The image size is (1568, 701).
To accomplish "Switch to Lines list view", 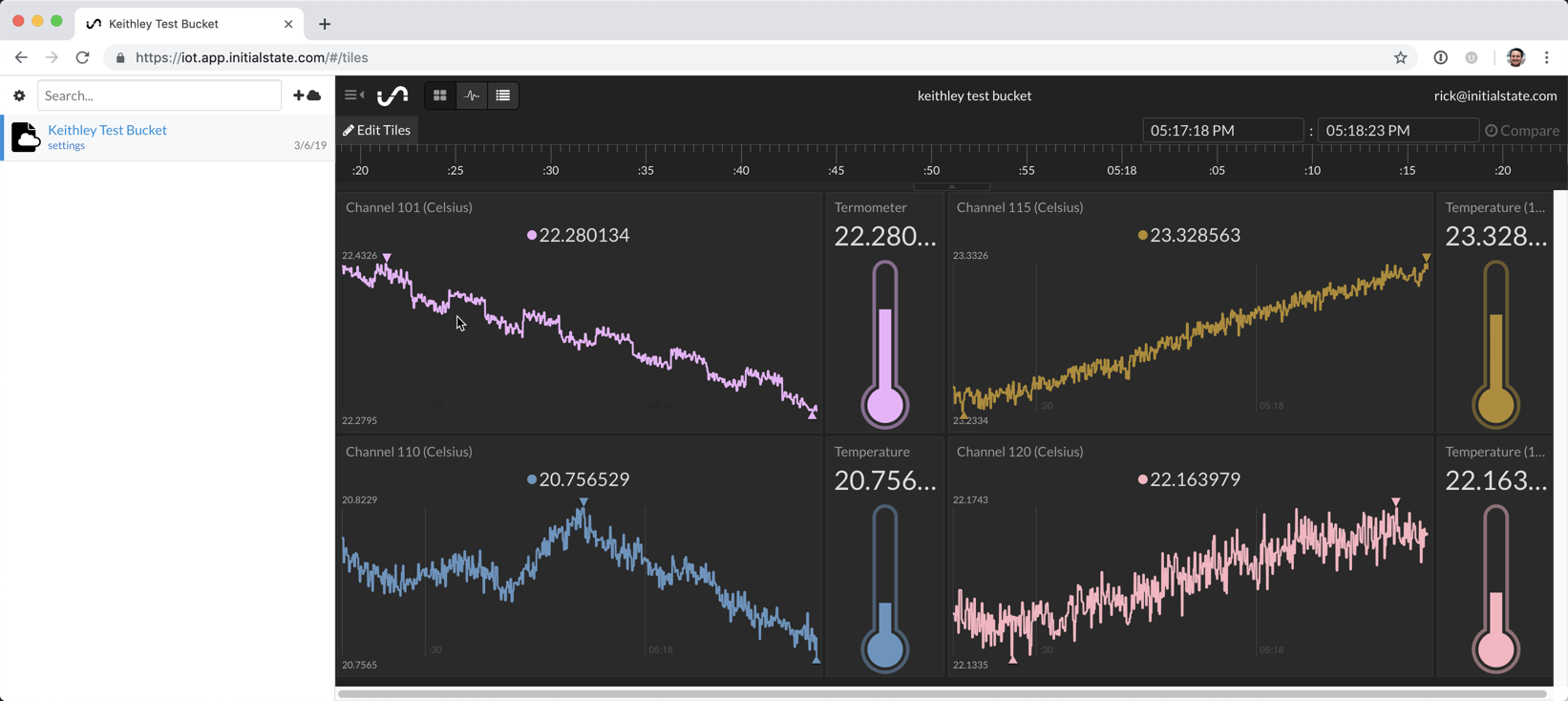I will coord(503,96).
